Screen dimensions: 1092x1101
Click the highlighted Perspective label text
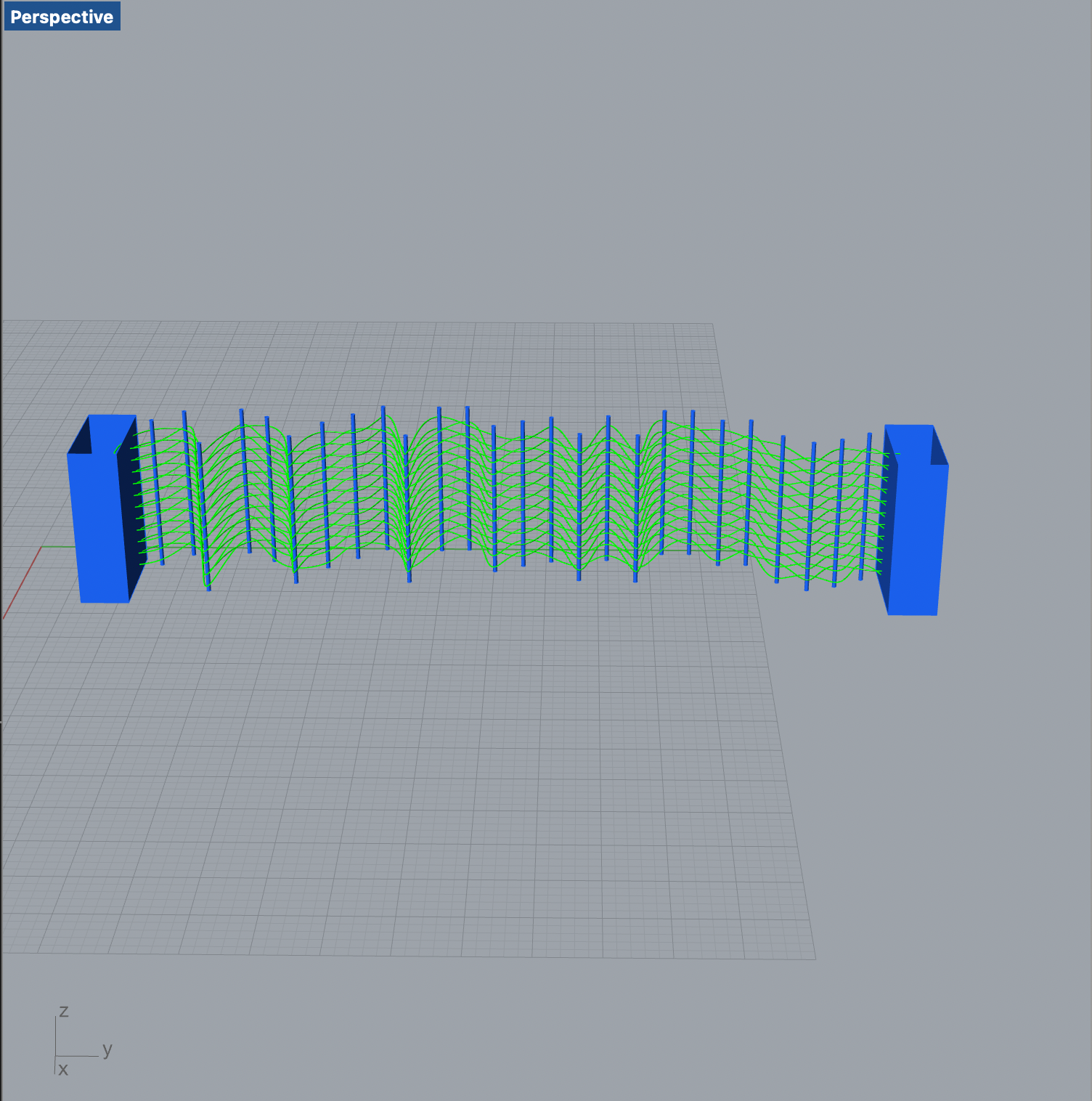pyautogui.click(x=62, y=17)
